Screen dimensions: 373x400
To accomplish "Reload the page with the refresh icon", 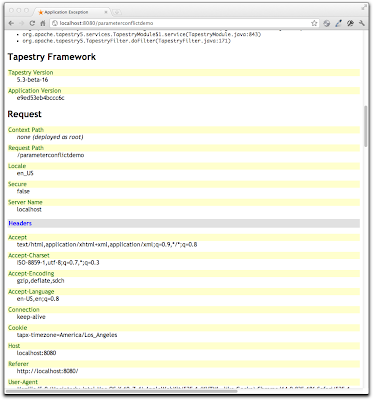I will point(32,23).
